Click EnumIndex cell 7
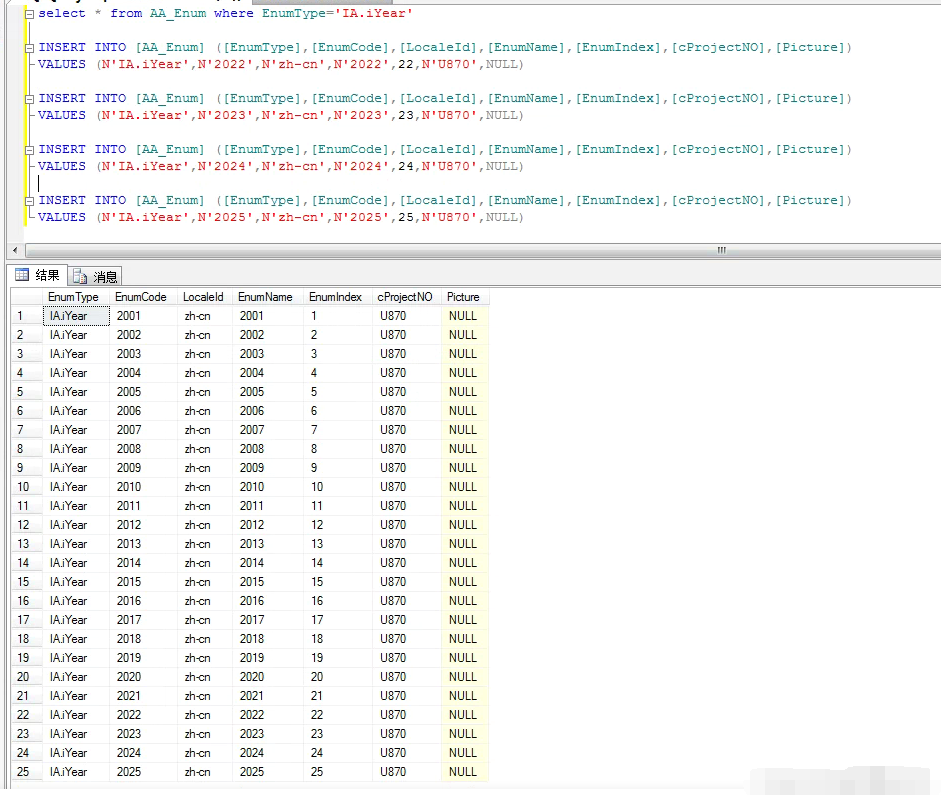The height and width of the screenshot is (795, 941). coord(338,430)
